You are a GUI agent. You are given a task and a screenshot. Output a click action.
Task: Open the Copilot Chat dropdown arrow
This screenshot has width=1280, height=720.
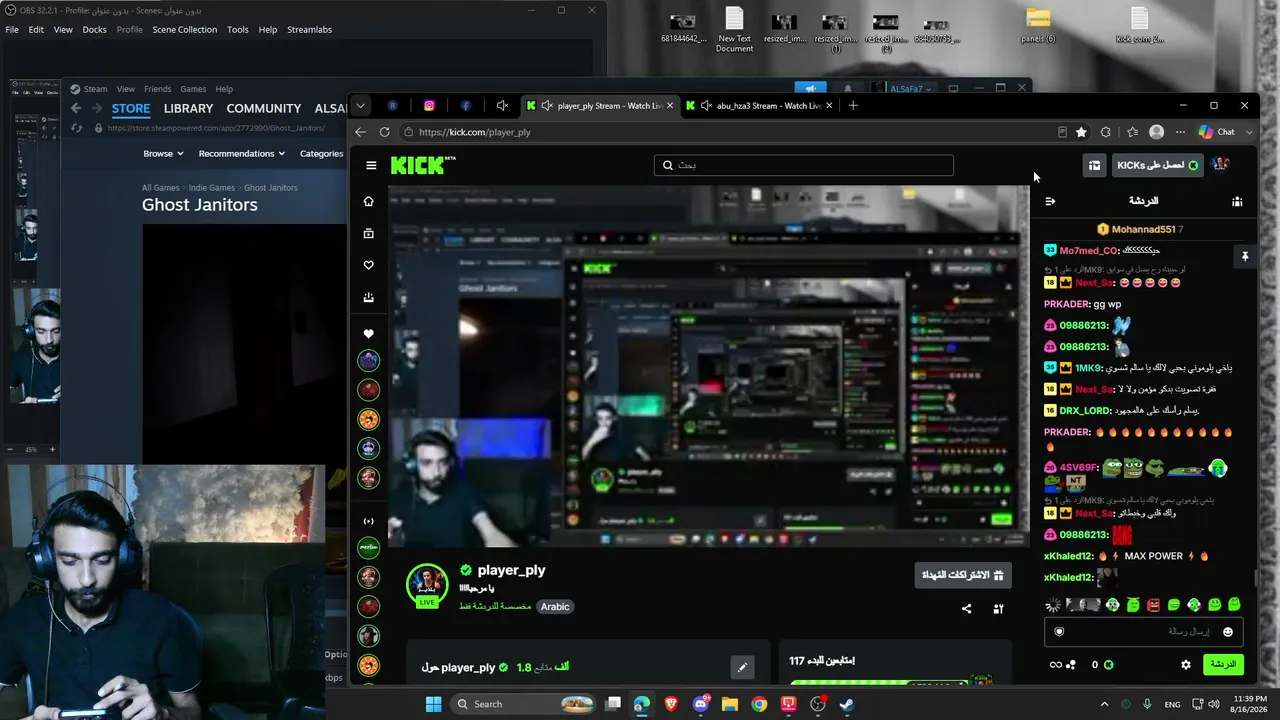[1249, 132]
